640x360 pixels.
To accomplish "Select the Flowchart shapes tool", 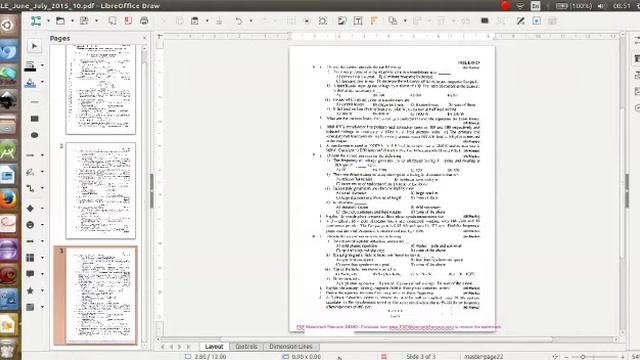I will [x=30, y=258].
